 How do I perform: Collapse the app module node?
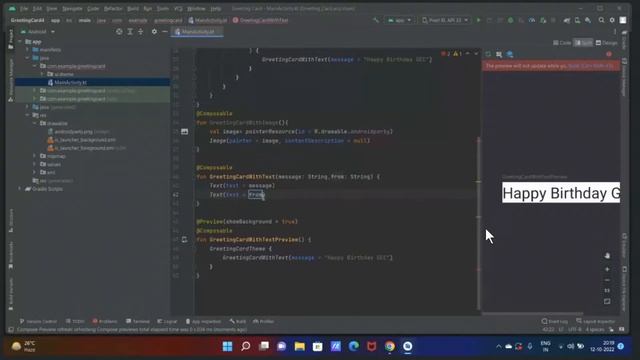coord(20,42)
